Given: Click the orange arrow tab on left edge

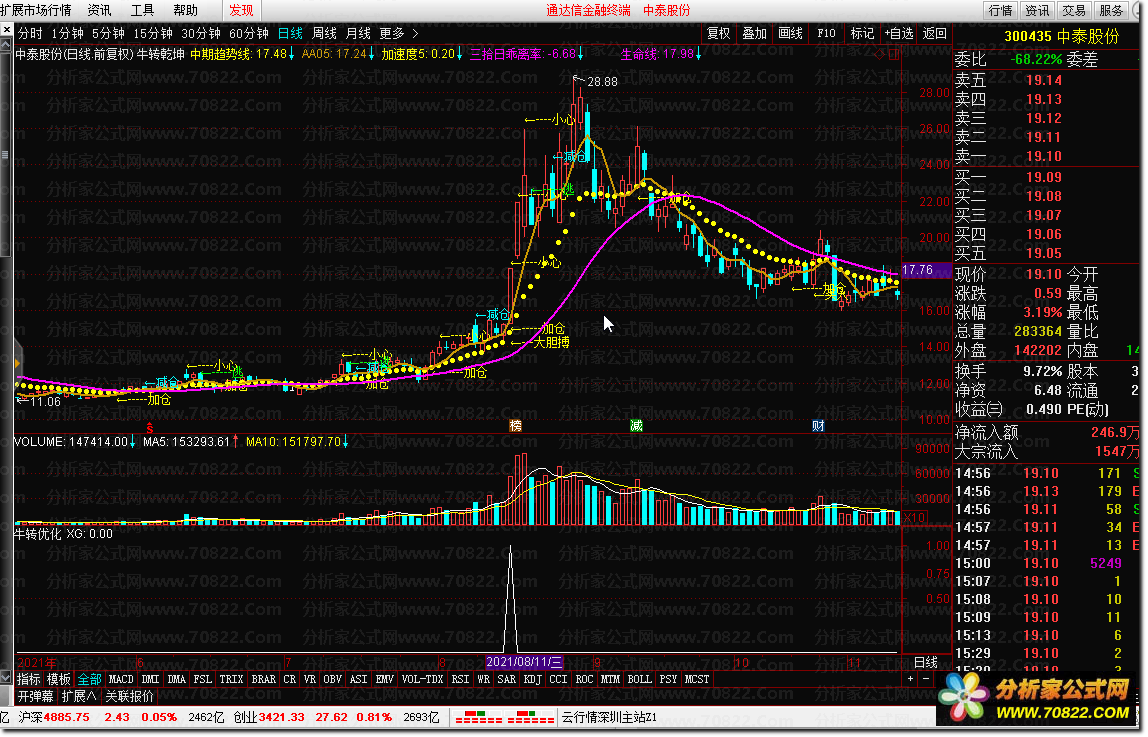Looking at the screenshot, I should click(x=16, y=363).
